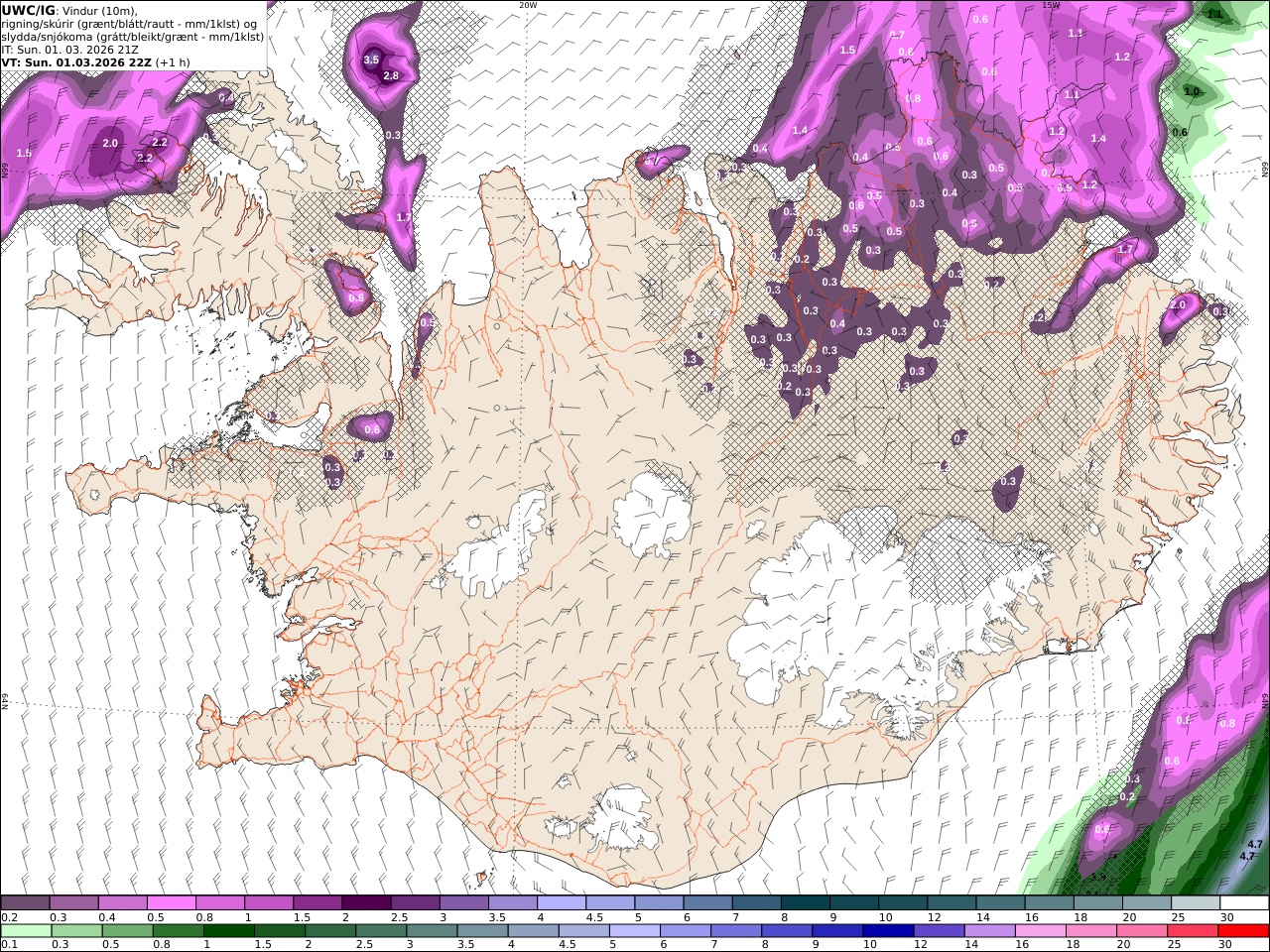The width and height of the screenshot is (1270, 952).
Task: Click the '0.1' label in the lower legend
Action: click(x=9, y=945)
